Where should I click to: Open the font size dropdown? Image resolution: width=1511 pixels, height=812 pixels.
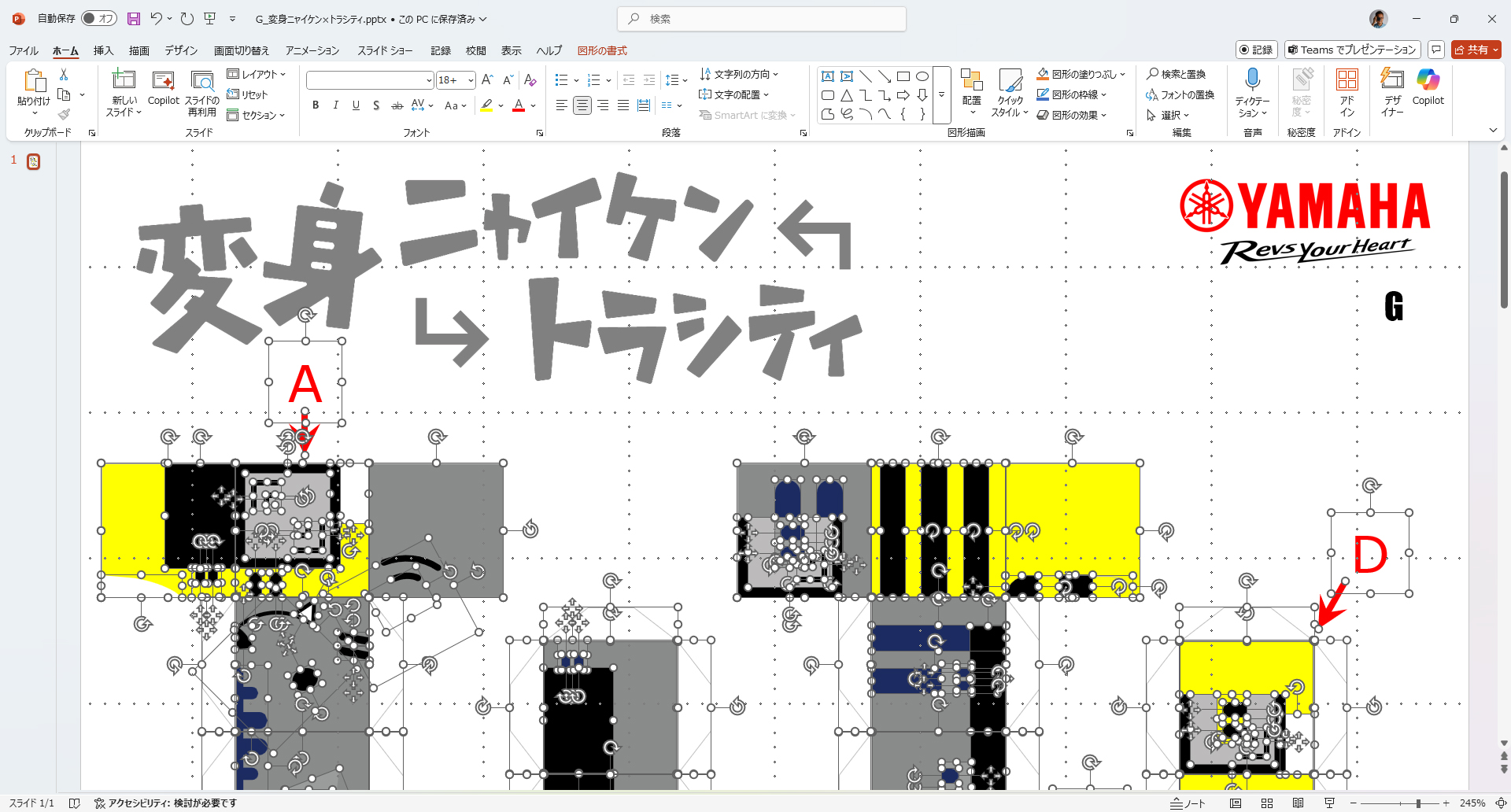471,80
